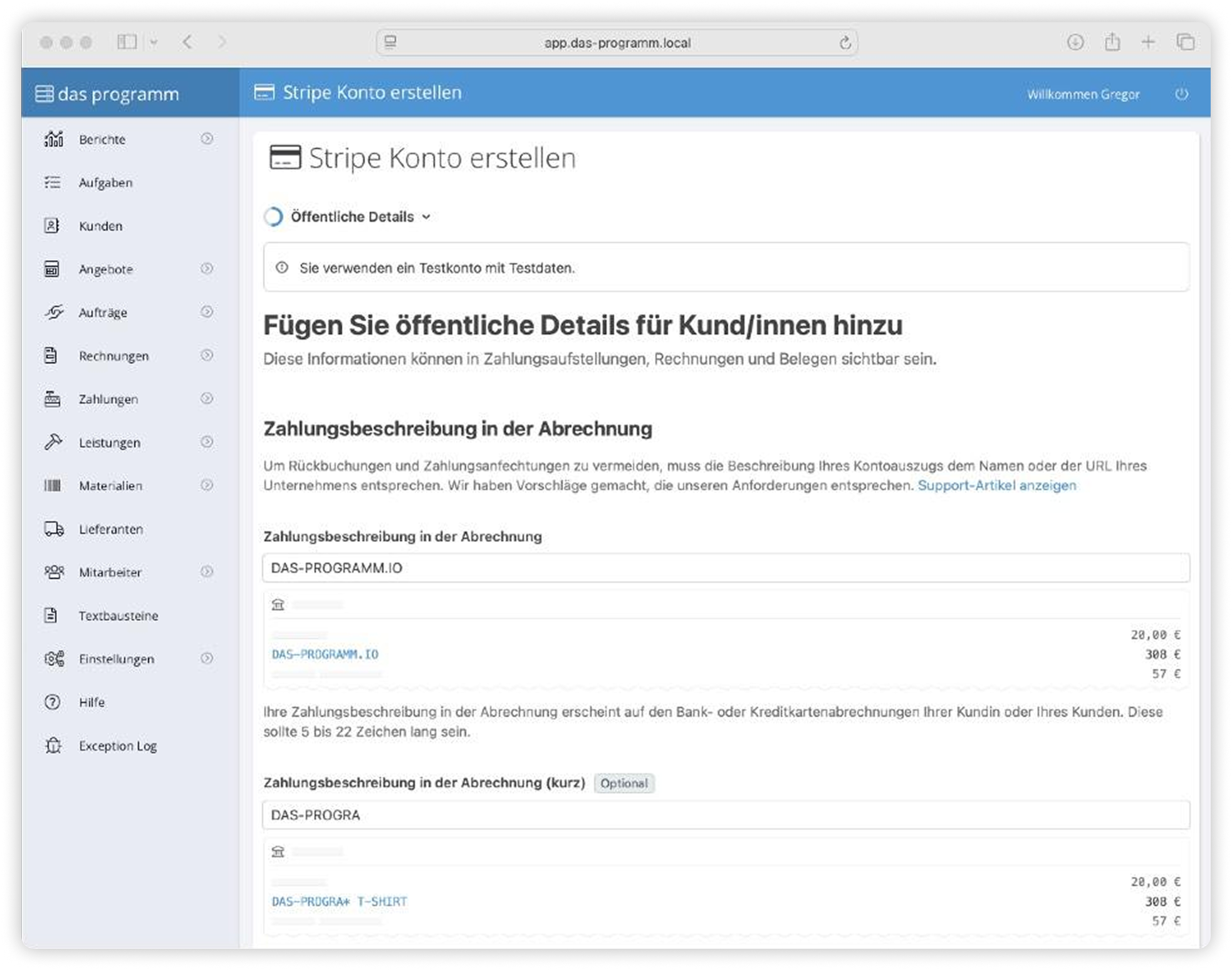1232x970 pixels.
Task: Expand the Rechnungen submenu arrow
Action: 207,355
